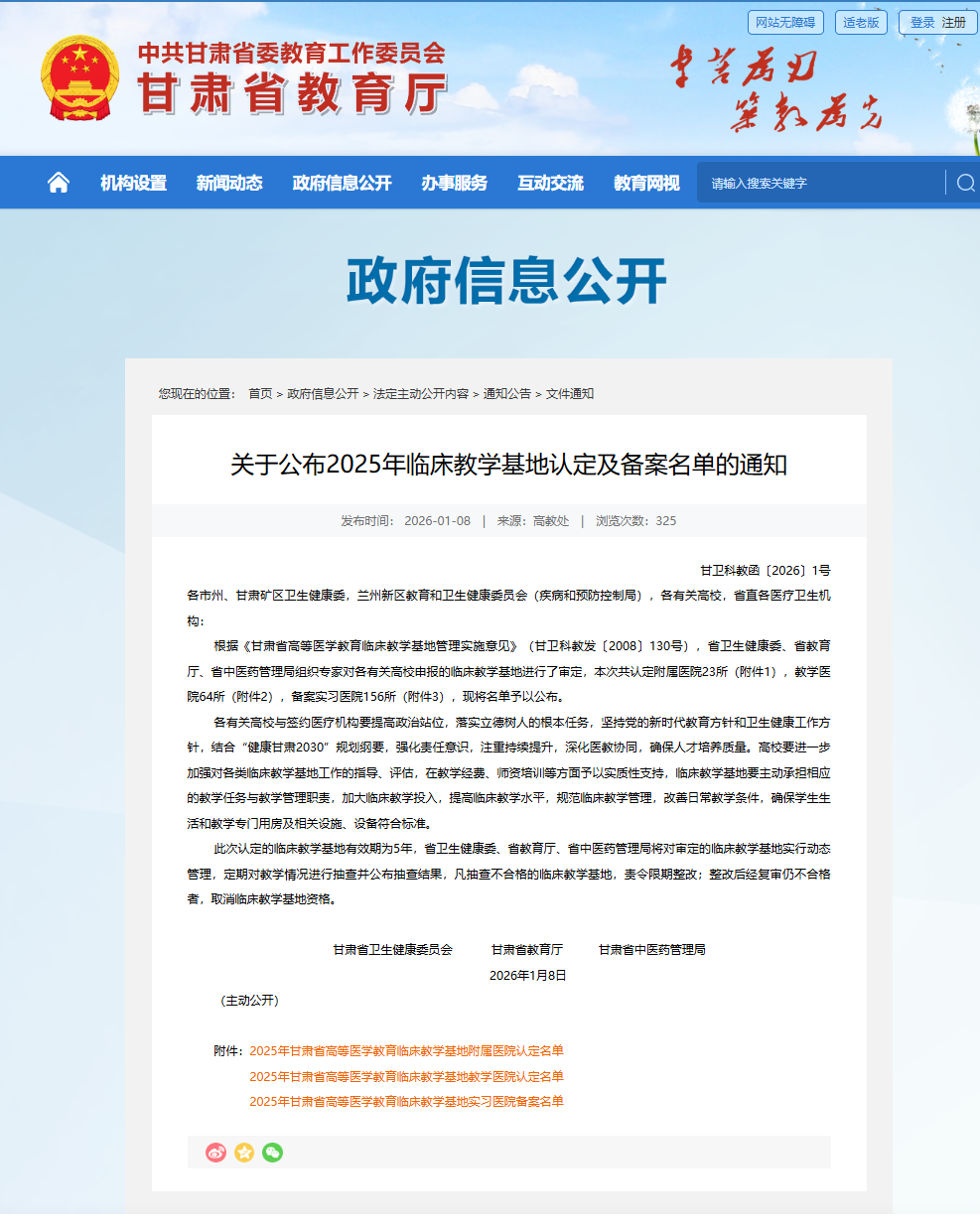Open attachment 附属医院认定名单
980x1225 pixels.
406,1050
